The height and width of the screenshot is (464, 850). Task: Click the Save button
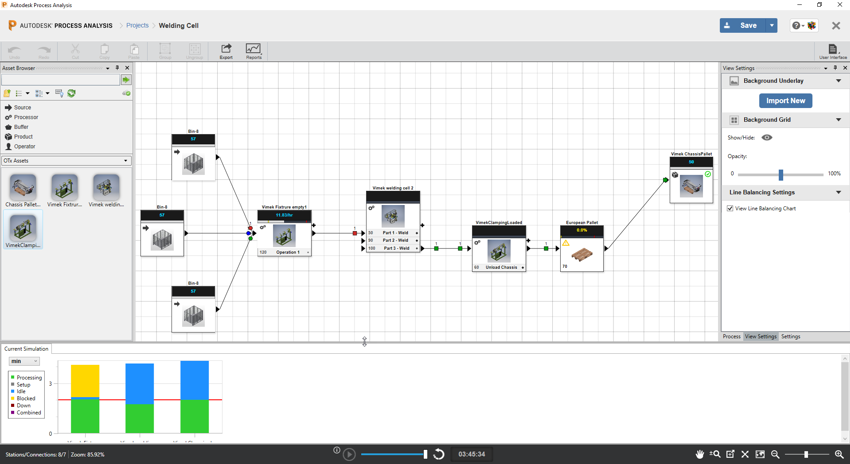pos(743,25)
